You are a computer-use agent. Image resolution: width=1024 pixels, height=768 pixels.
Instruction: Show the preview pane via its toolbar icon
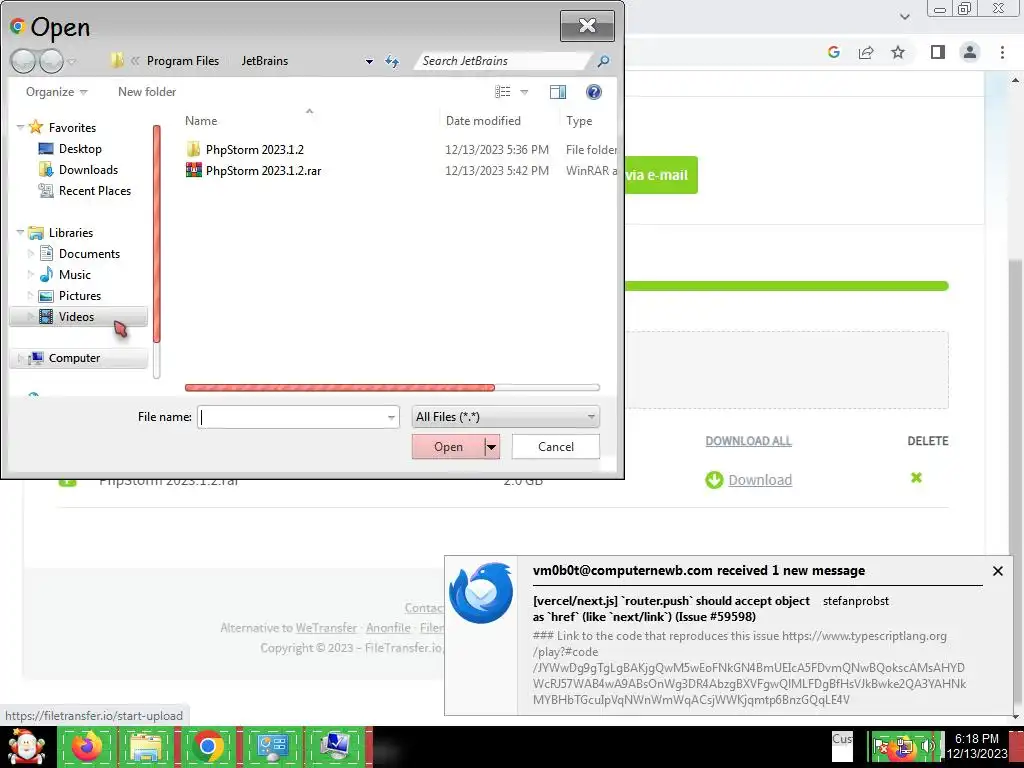[x=558, y=92]
